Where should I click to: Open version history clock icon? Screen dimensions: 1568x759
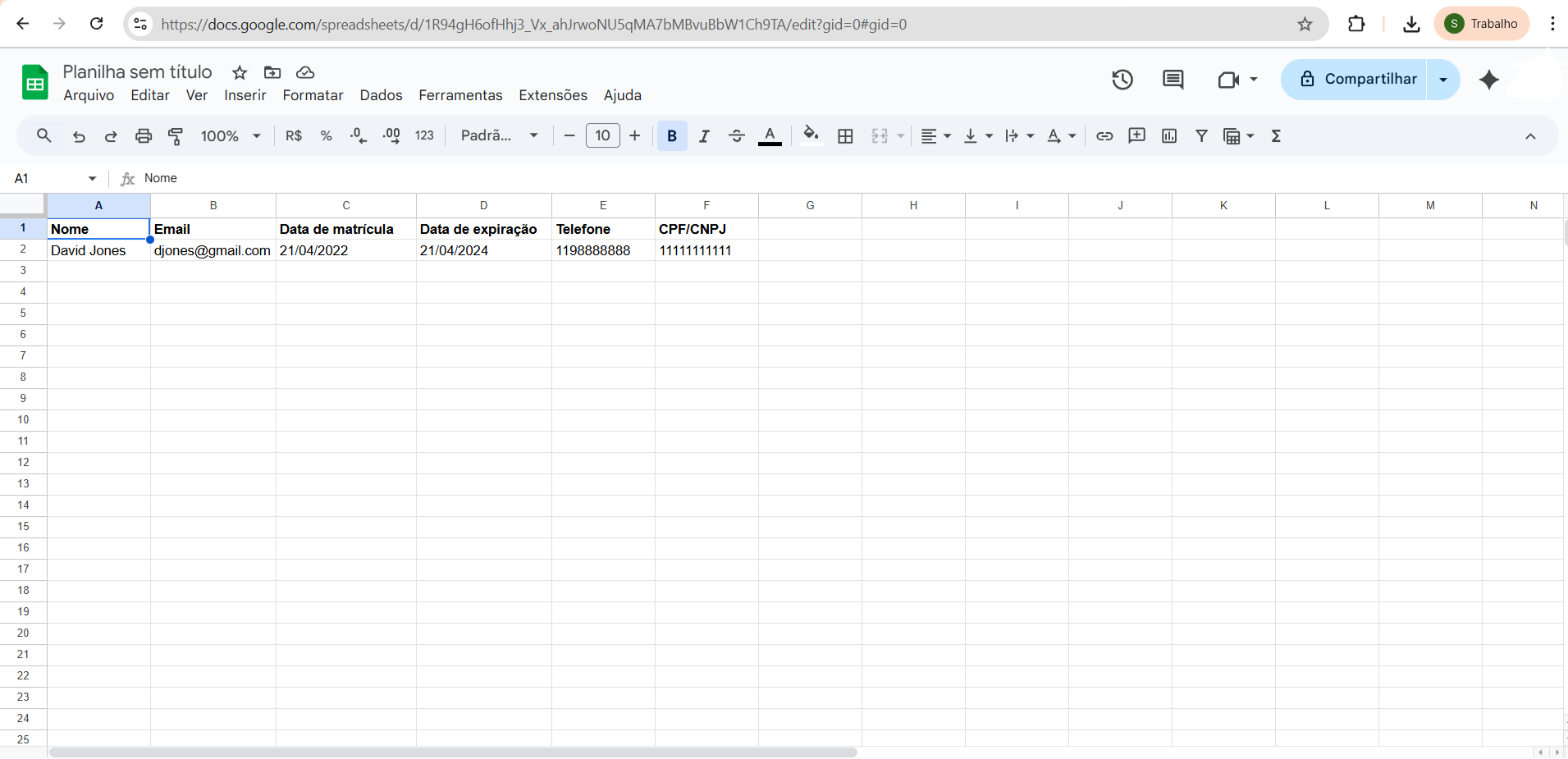coord(1122,80)
